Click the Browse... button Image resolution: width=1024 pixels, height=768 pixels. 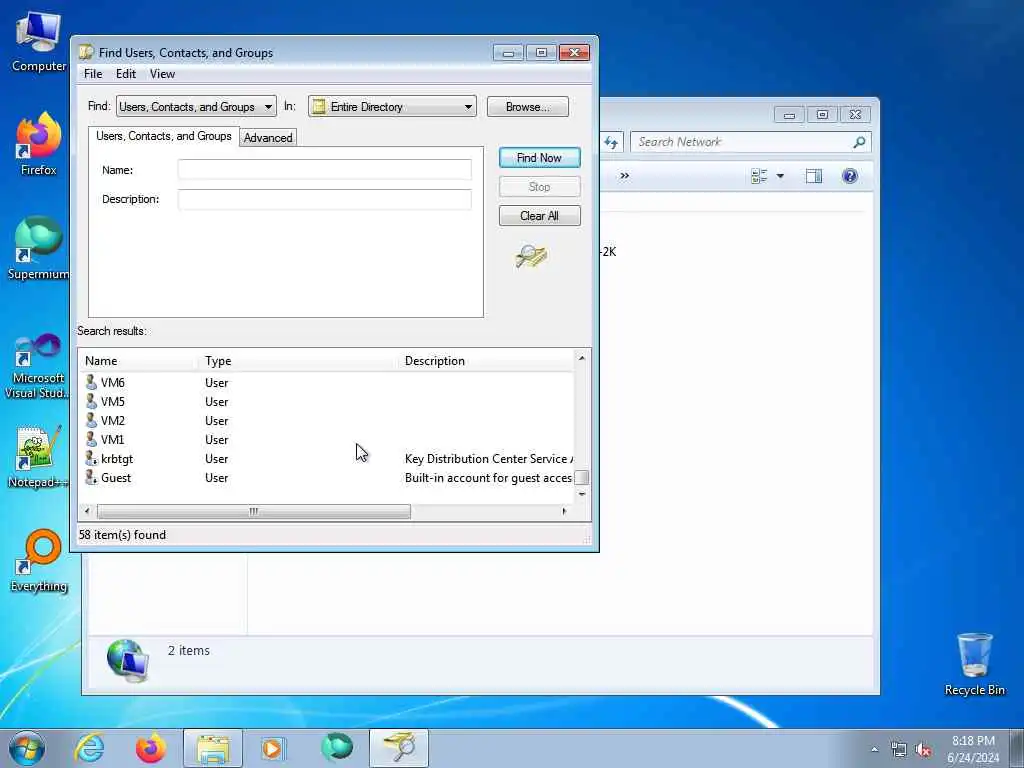click(x=528, y=106)
